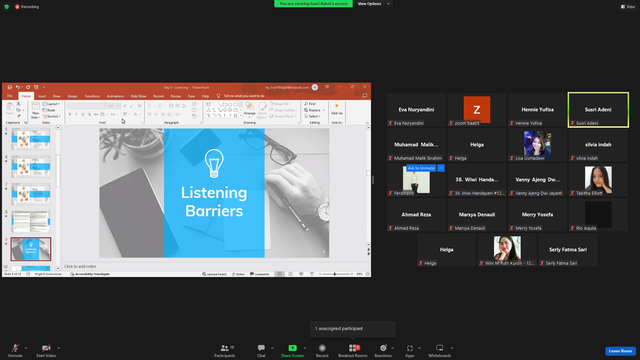
Task: Switch to Slide Sorter view icon
Action: 291,274
